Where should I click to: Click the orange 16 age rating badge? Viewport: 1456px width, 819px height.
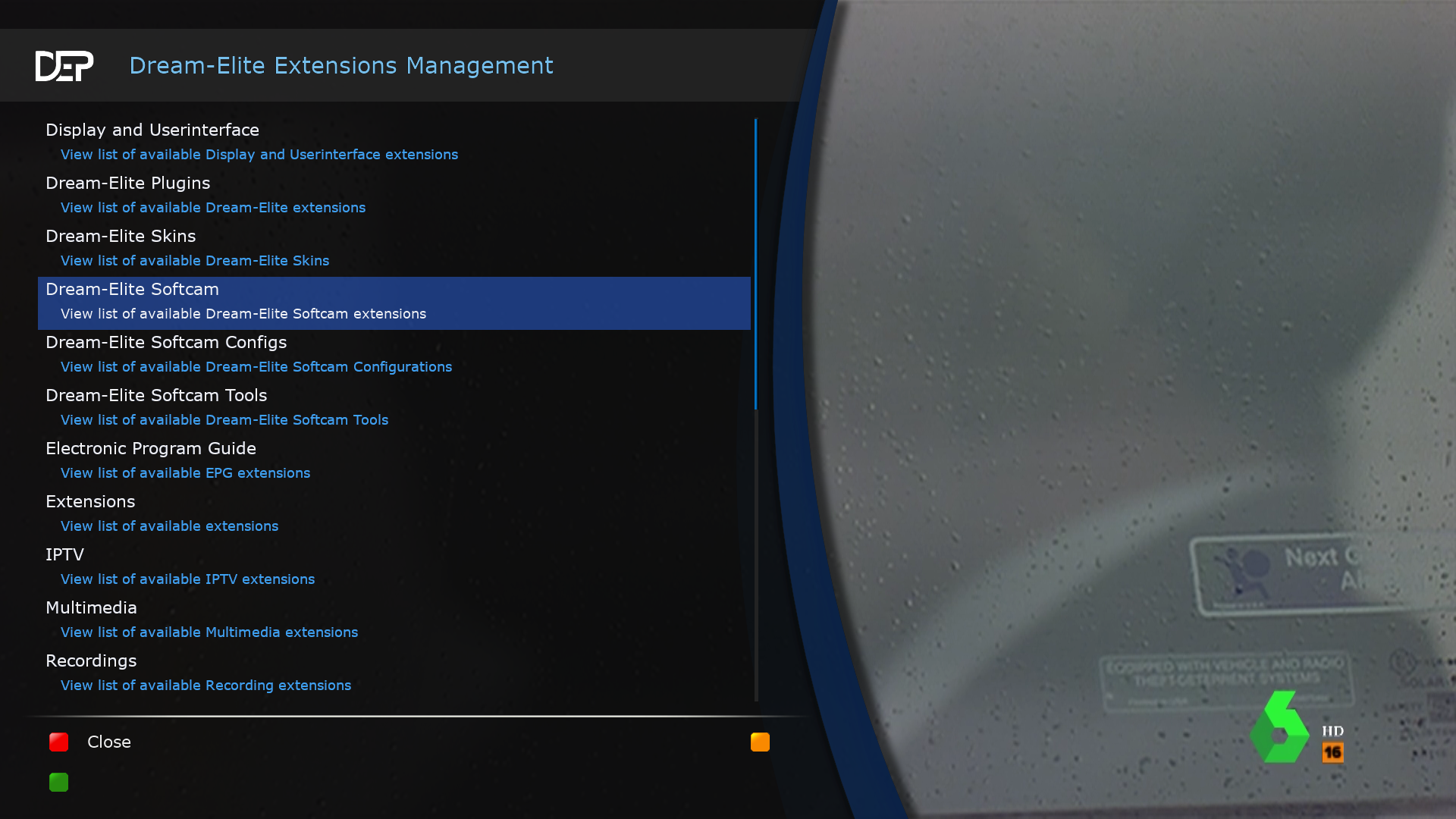(x=1332, y=752)
